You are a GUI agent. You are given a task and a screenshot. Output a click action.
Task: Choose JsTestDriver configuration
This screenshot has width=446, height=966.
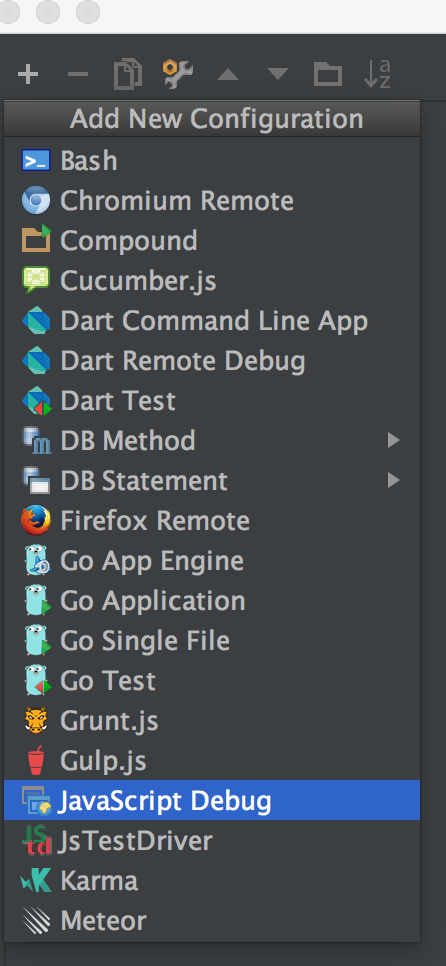212,840
